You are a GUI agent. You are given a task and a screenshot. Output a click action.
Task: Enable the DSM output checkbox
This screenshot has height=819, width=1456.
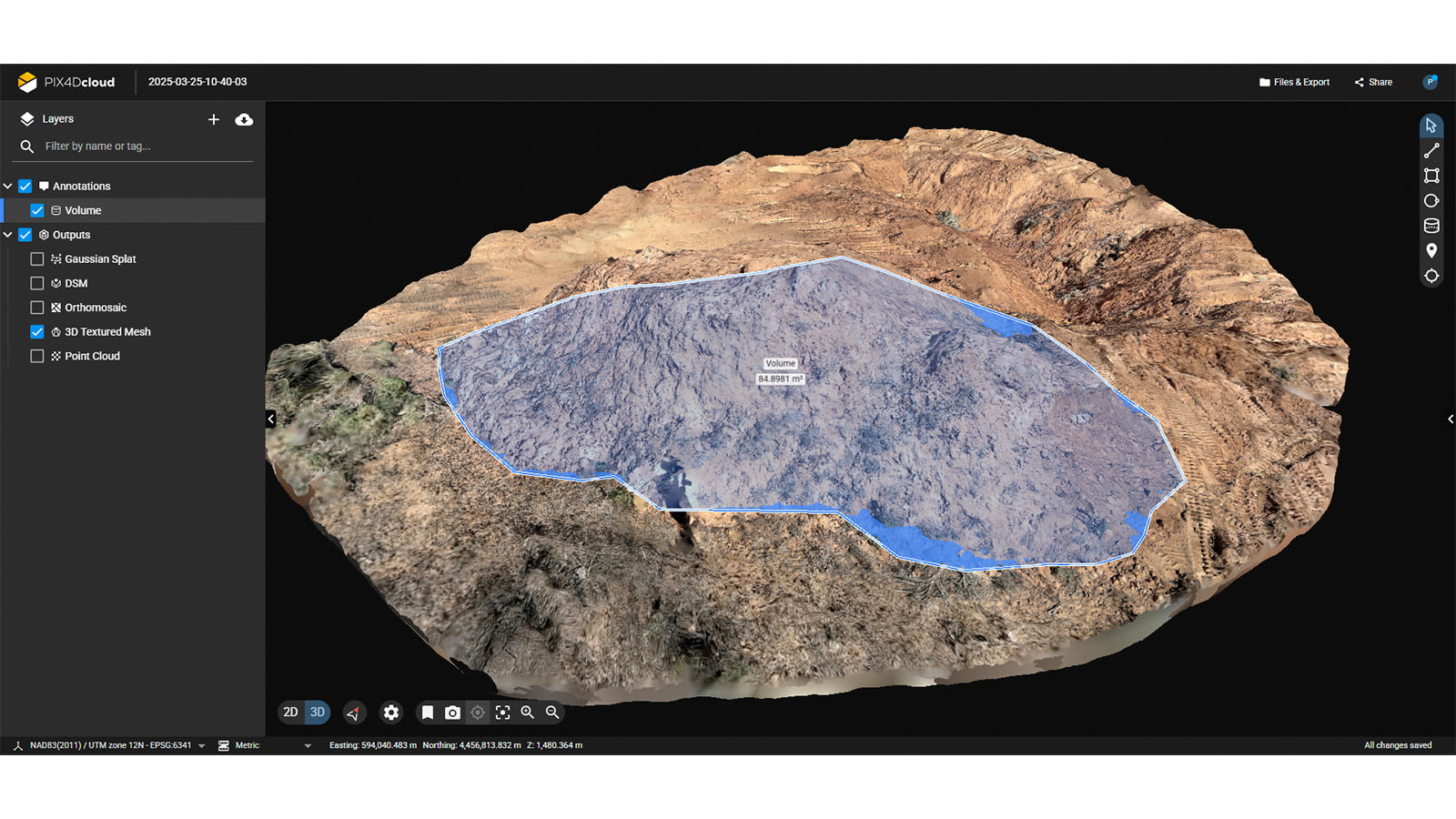coord(36,283)
